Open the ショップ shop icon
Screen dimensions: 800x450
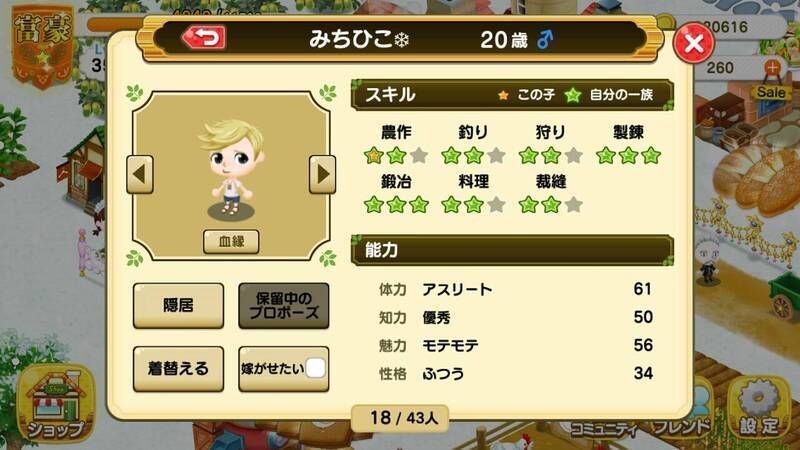56,405
